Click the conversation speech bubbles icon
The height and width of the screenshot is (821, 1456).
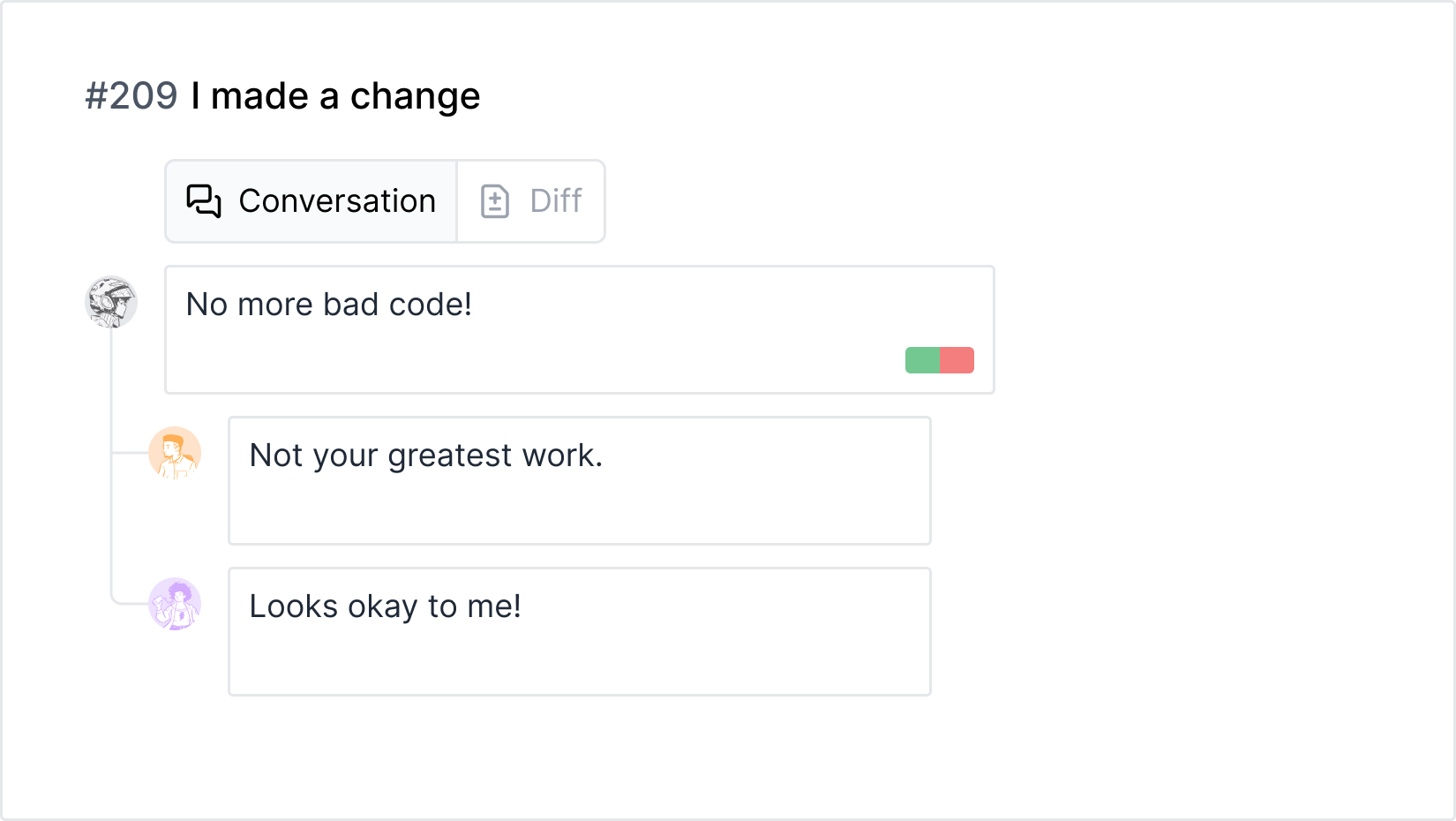204,201
